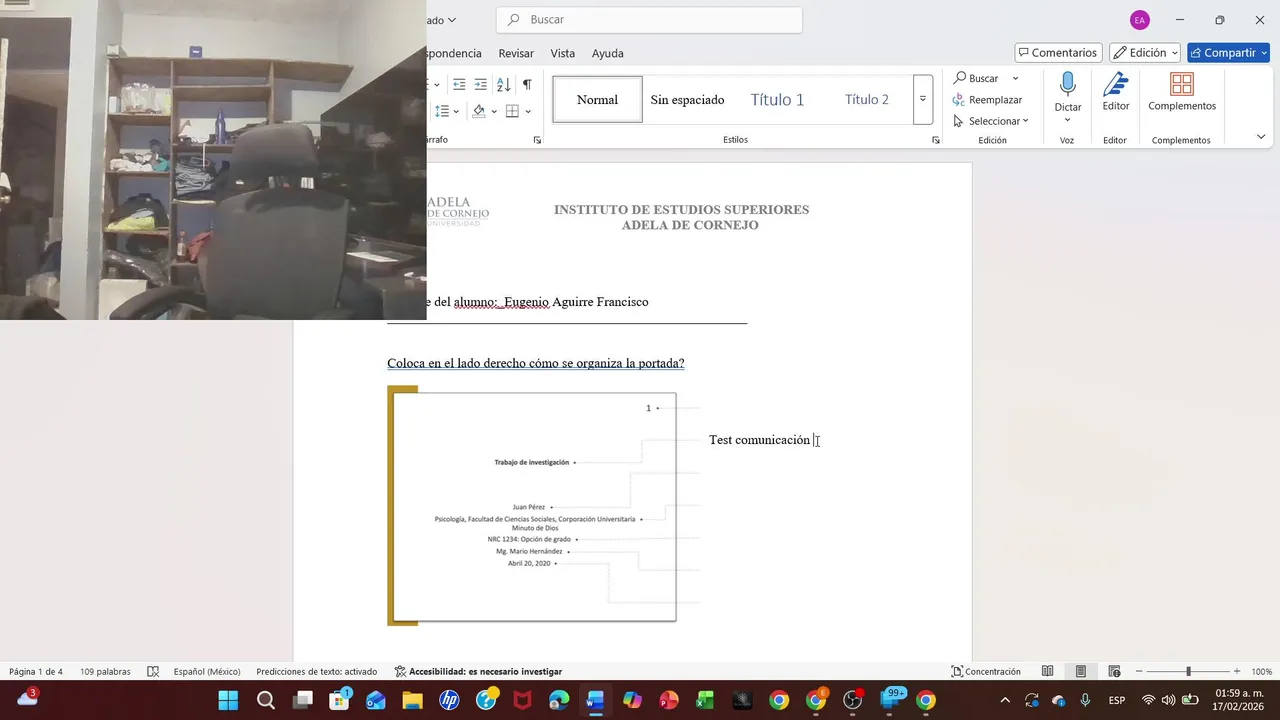This screenshot has width=1280, height=720.
Task: Click the 100% zoom level
Action: click(1261, 672)
